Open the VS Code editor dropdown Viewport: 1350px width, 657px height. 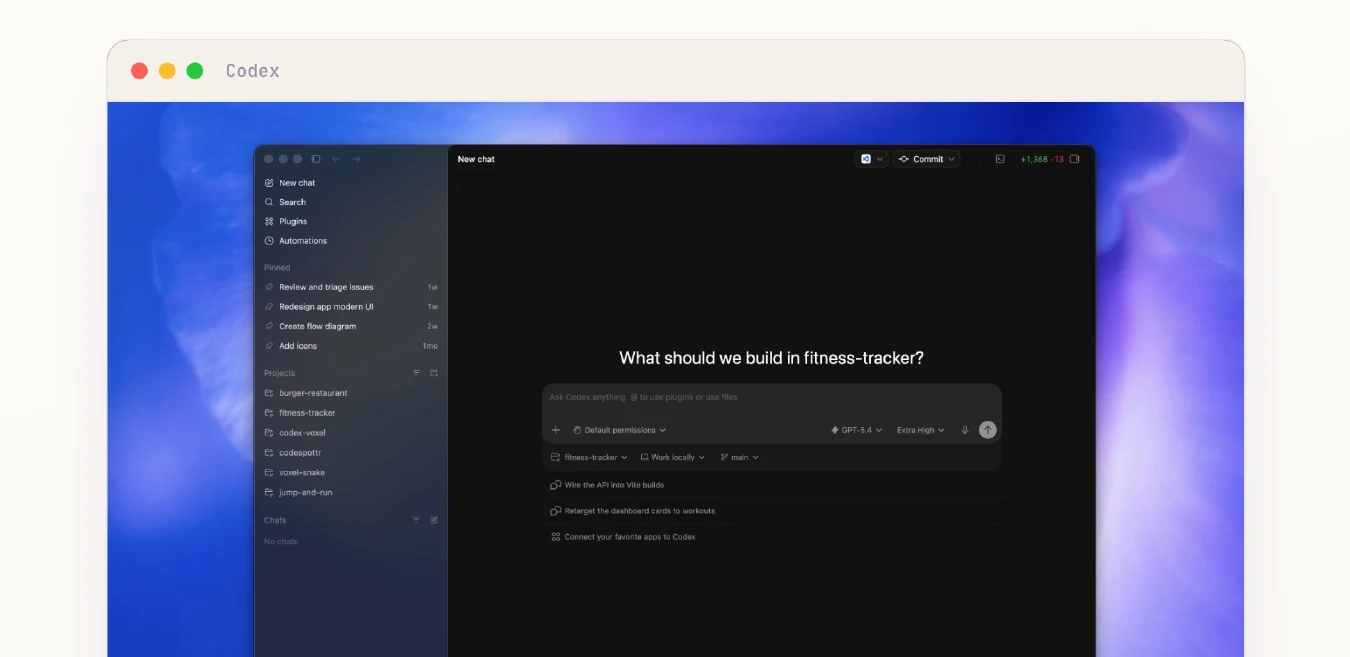pos(871,159)
